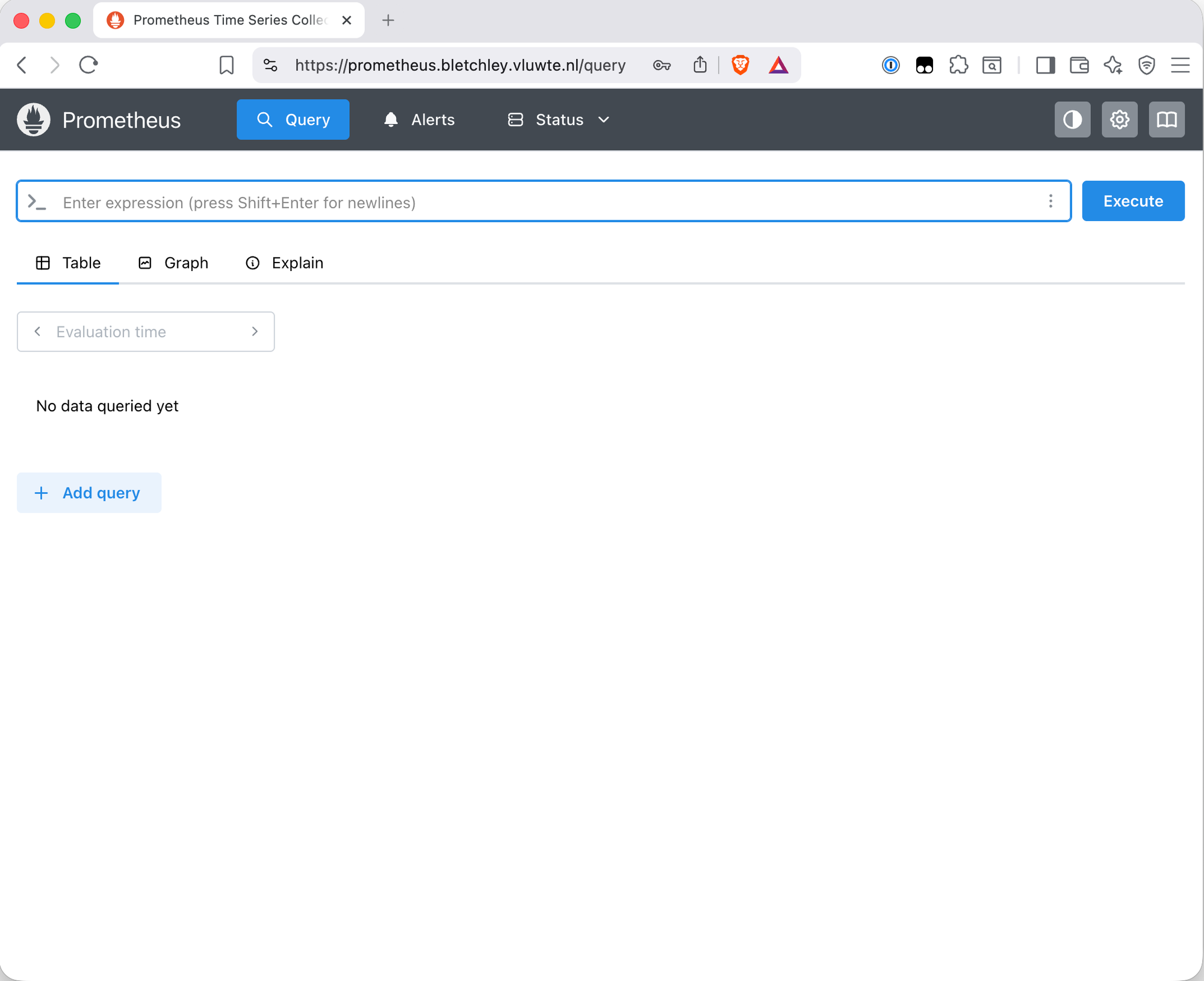Step the evaluation time backward
This screenshot has width=1204, height=981.
coord(37,331)
